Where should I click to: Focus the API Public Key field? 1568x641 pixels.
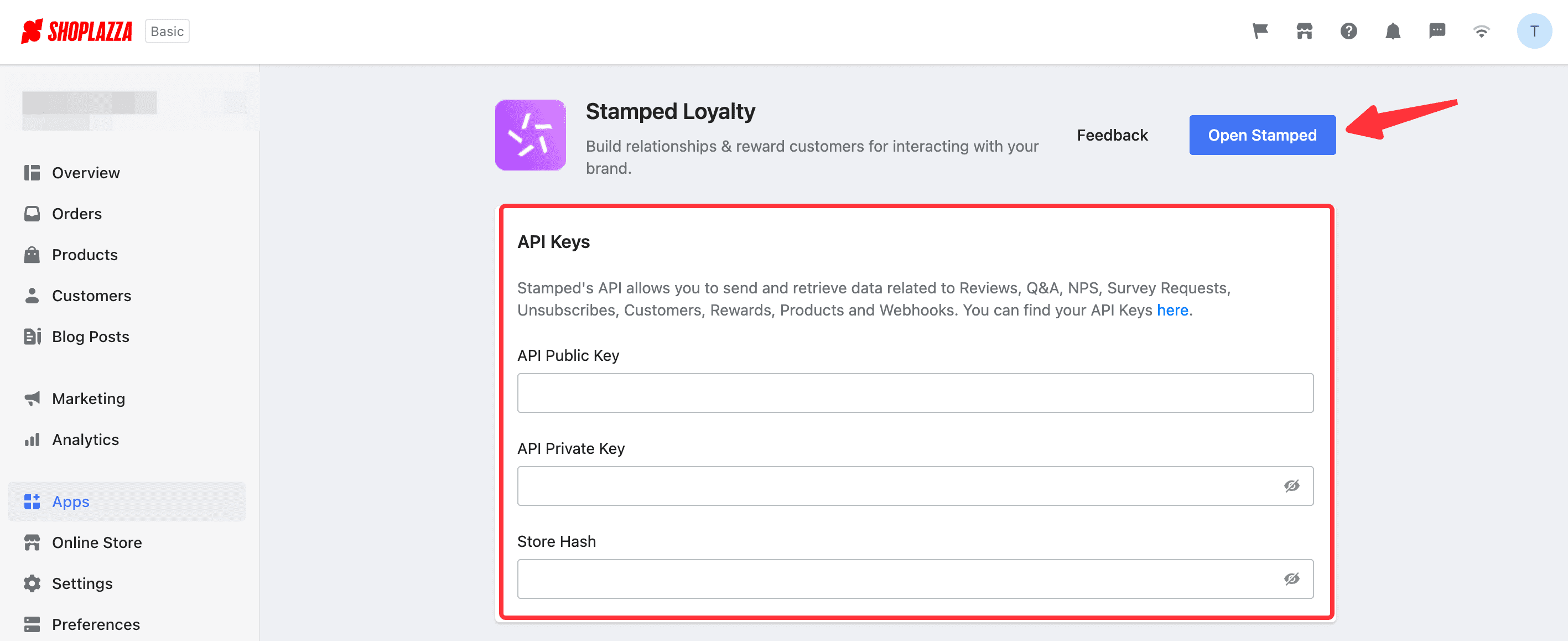(915, 393)
